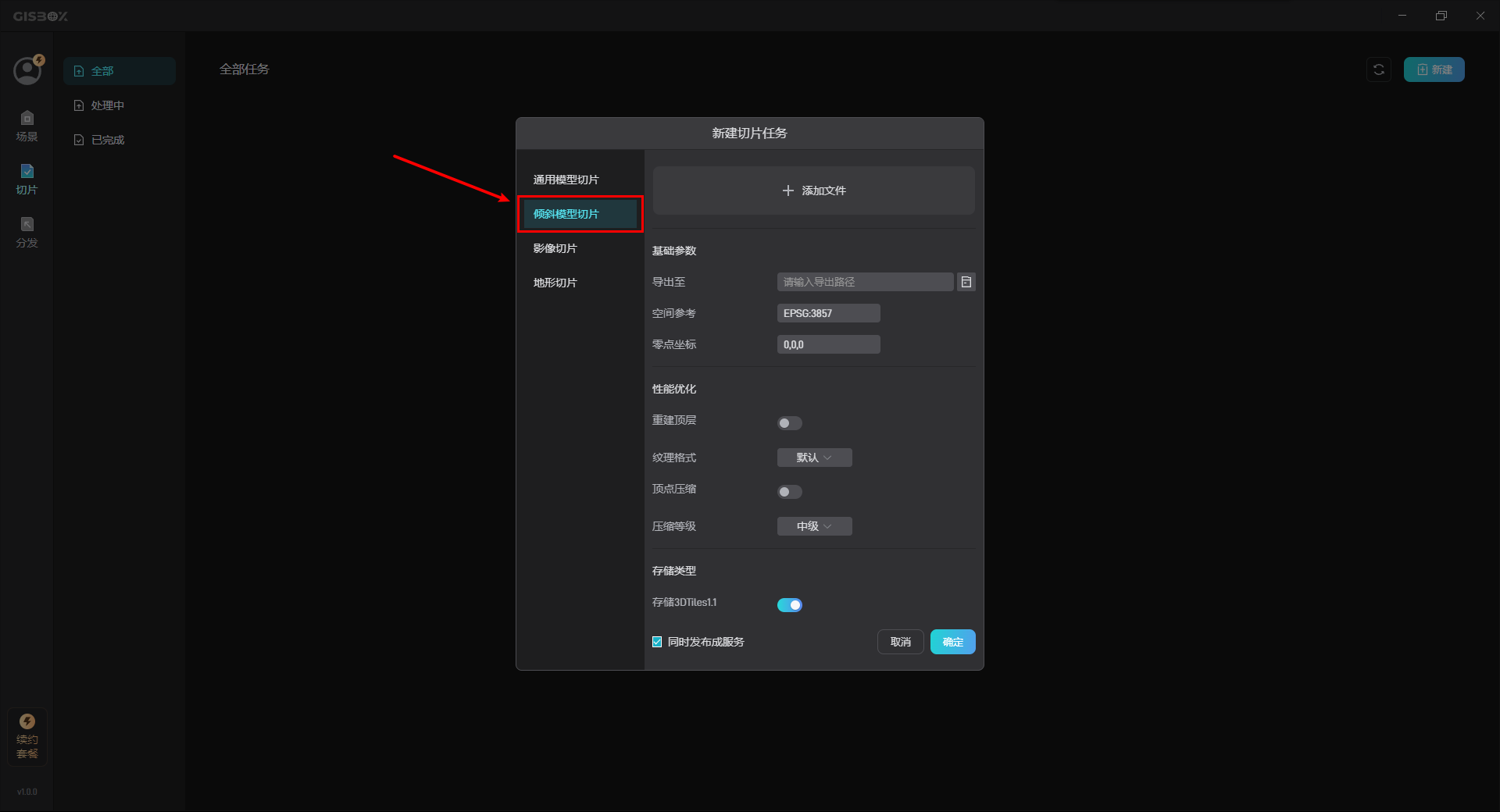
Task: Click the GISBOX logo
Action: 41,16
